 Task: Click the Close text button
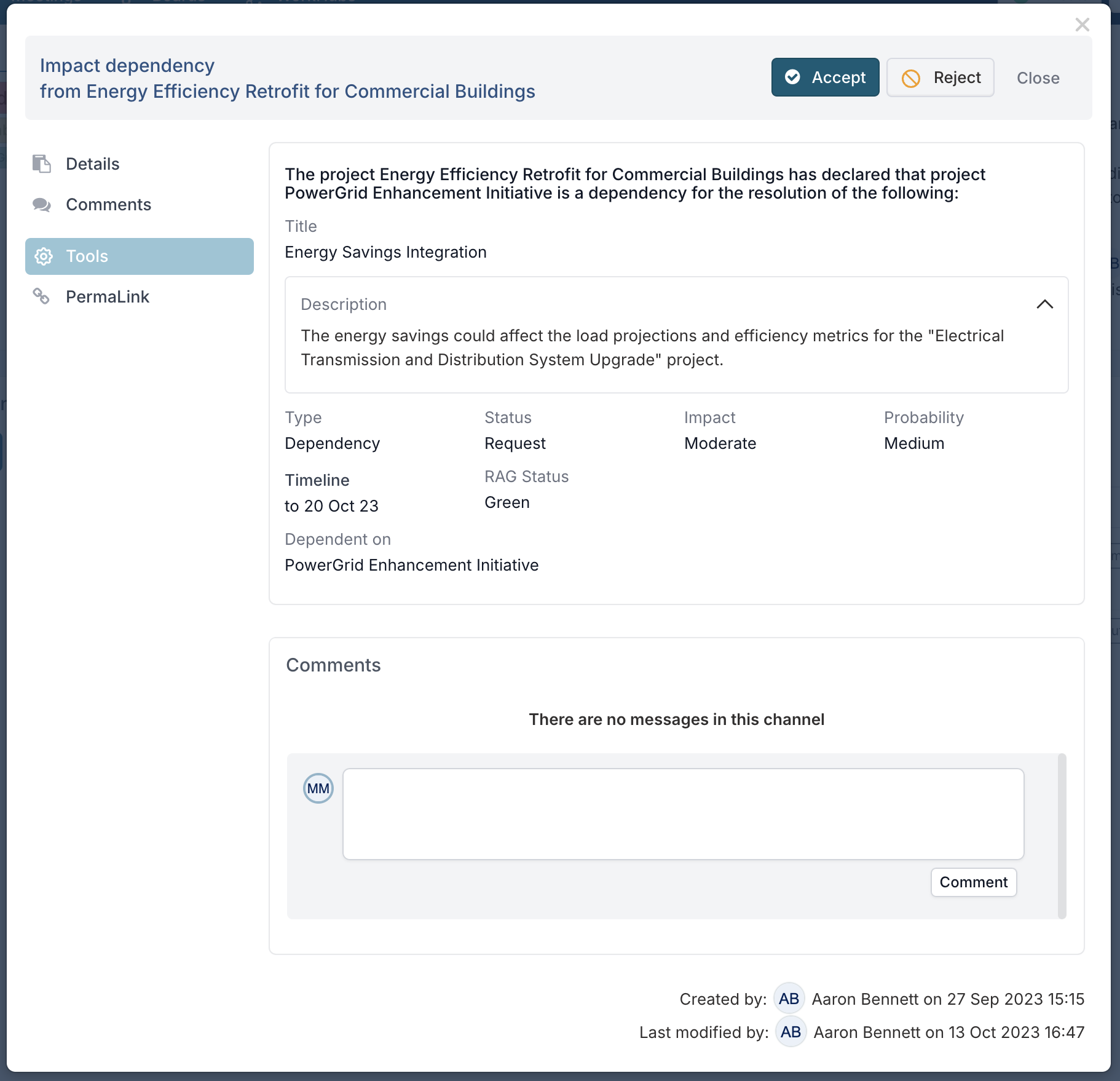(1038, 78)
